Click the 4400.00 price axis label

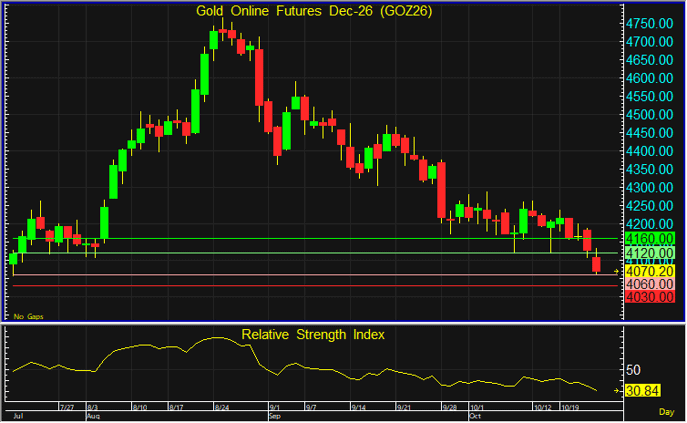[x=649, y=151]
